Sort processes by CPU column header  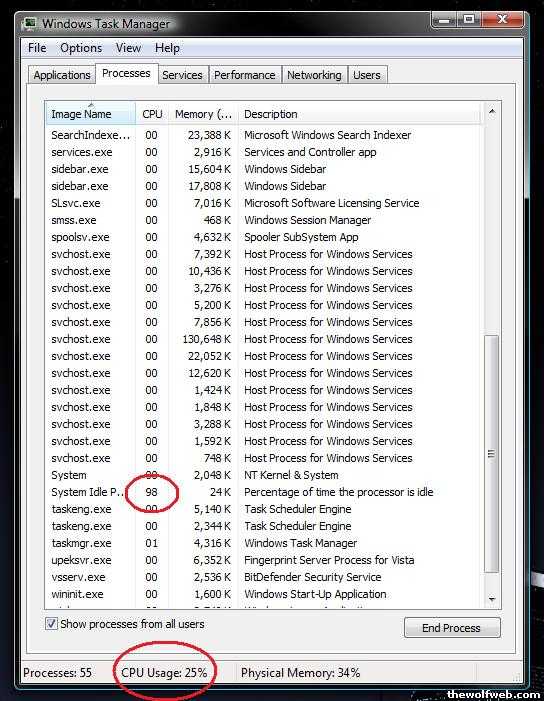152,114
